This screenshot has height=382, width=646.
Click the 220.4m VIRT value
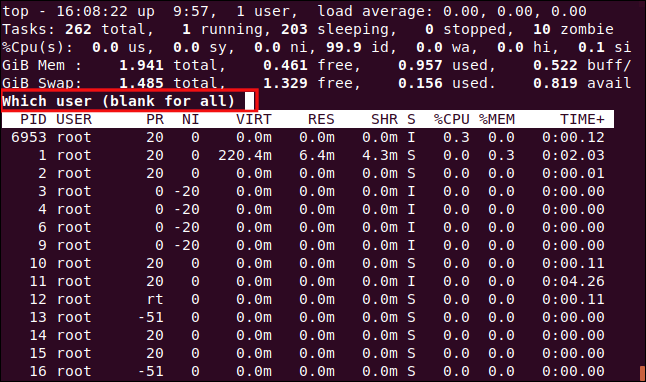pos(245,155)
